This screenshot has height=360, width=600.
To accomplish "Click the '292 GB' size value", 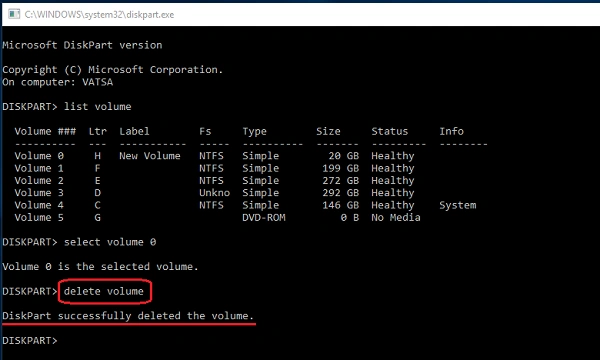I will pos(341,192).
